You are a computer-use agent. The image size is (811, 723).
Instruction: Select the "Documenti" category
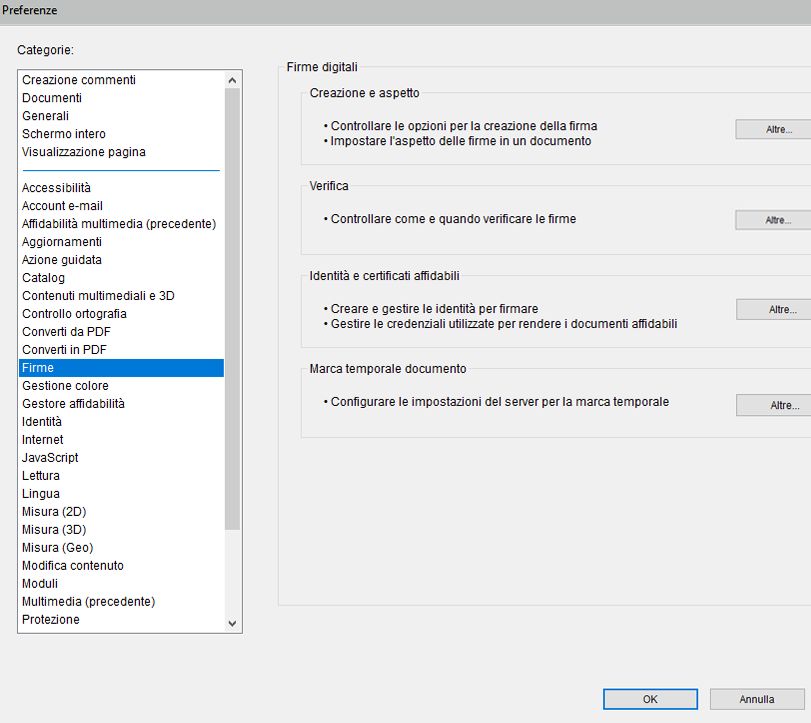pos(50,97)
